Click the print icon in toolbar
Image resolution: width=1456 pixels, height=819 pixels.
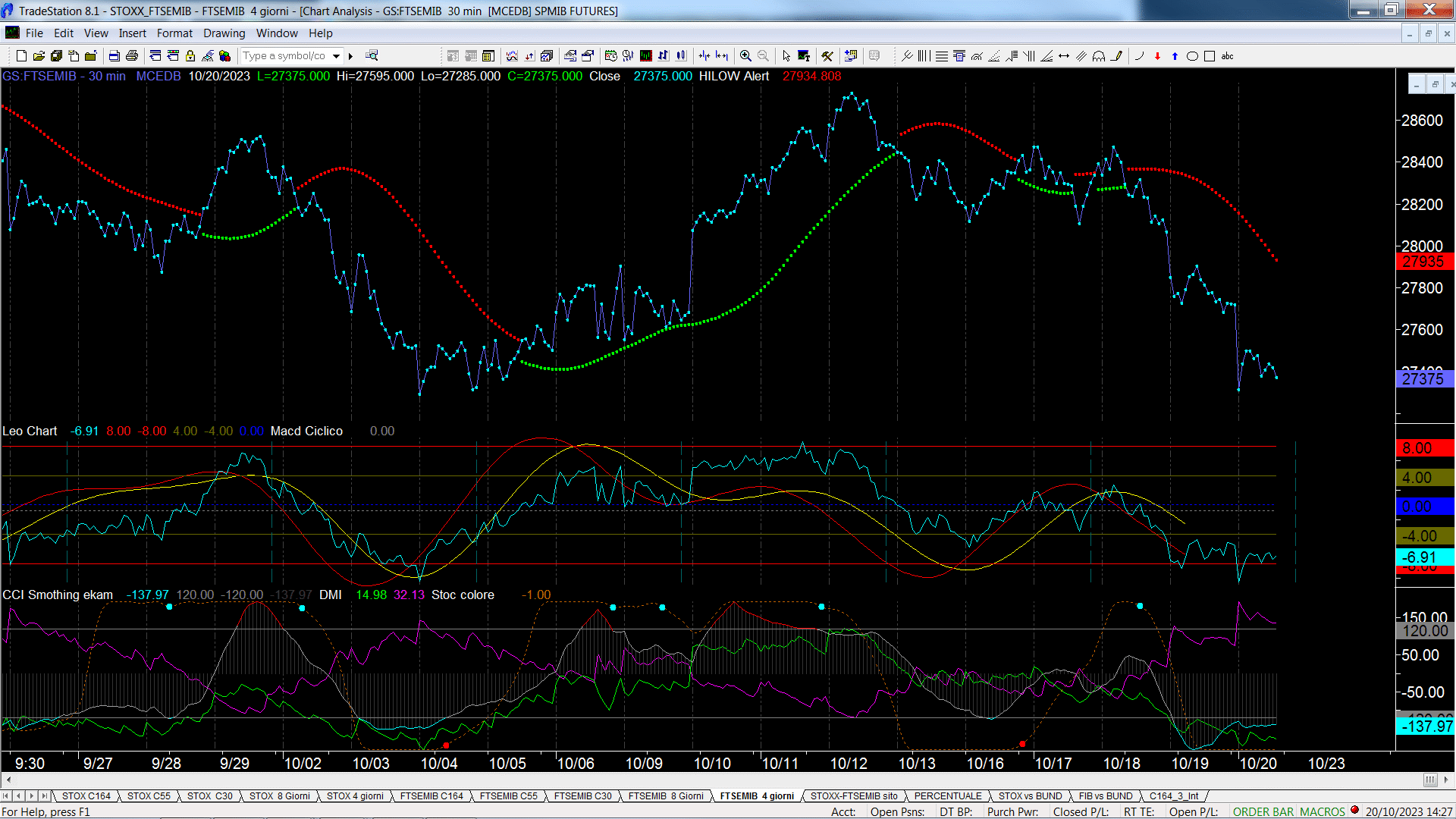pyautogui.click(x=132, y=56)
